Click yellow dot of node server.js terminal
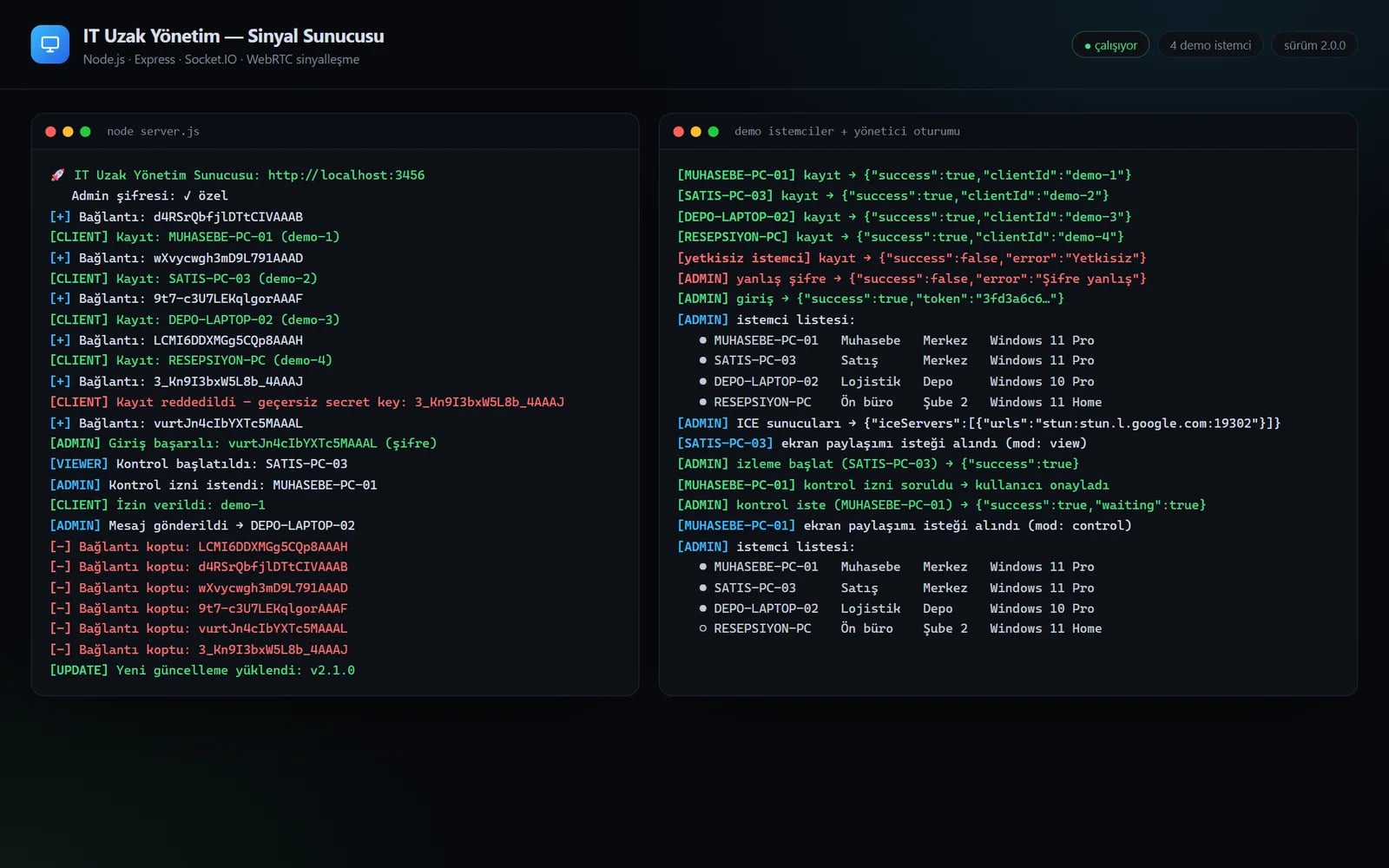Image resolution: width=1389 pixels, height=868 pixels. pos(68,132)
